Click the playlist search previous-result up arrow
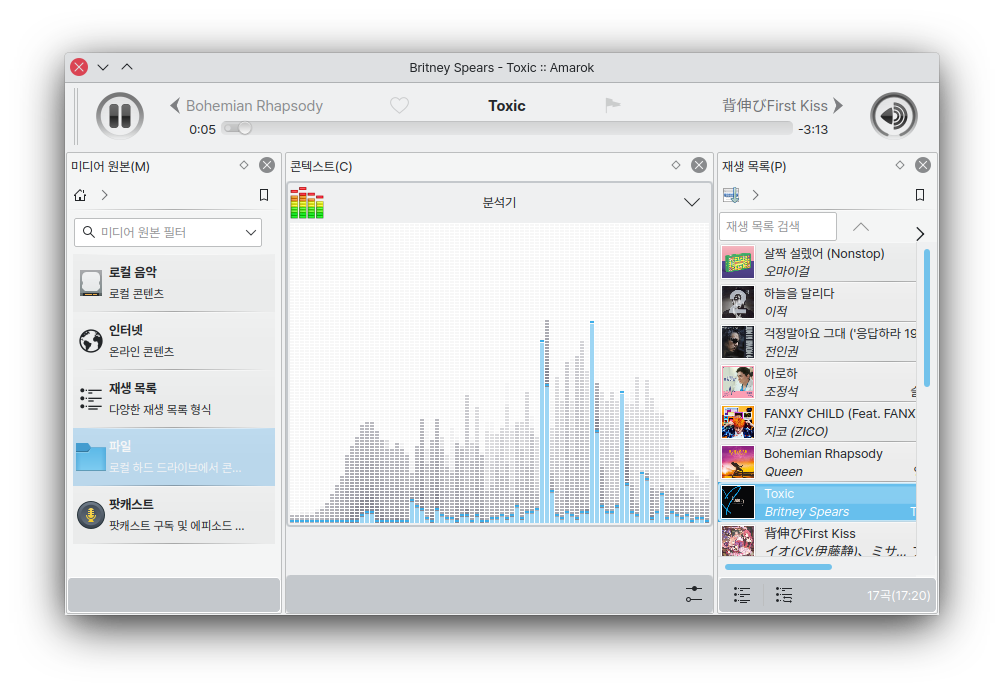The height and width of the screenshot is (692, 1004). point(860,227)
